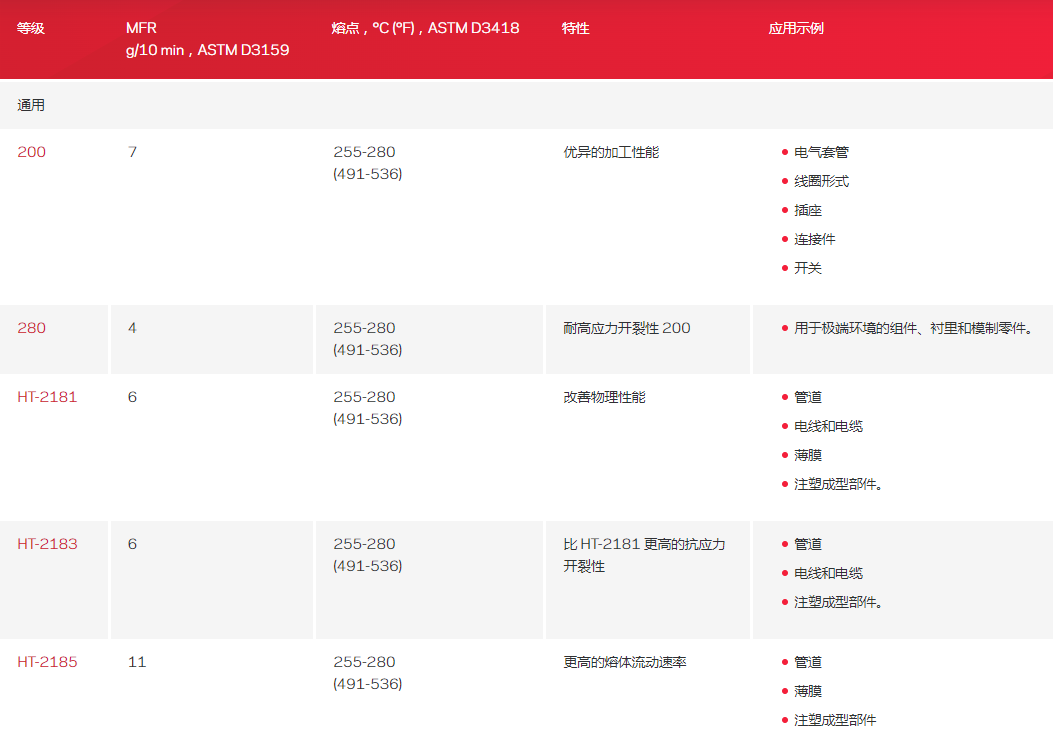The width and height of the screenshot is (1053, 750).
Task: Open the grade 280 link
Action: click(x=31, y=328)
